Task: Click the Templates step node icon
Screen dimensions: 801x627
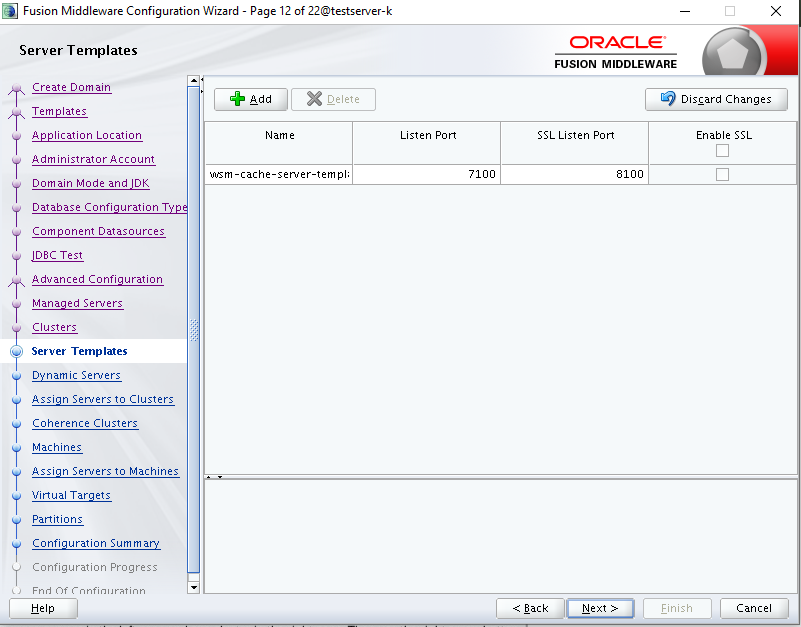Action: coord(16,112)
